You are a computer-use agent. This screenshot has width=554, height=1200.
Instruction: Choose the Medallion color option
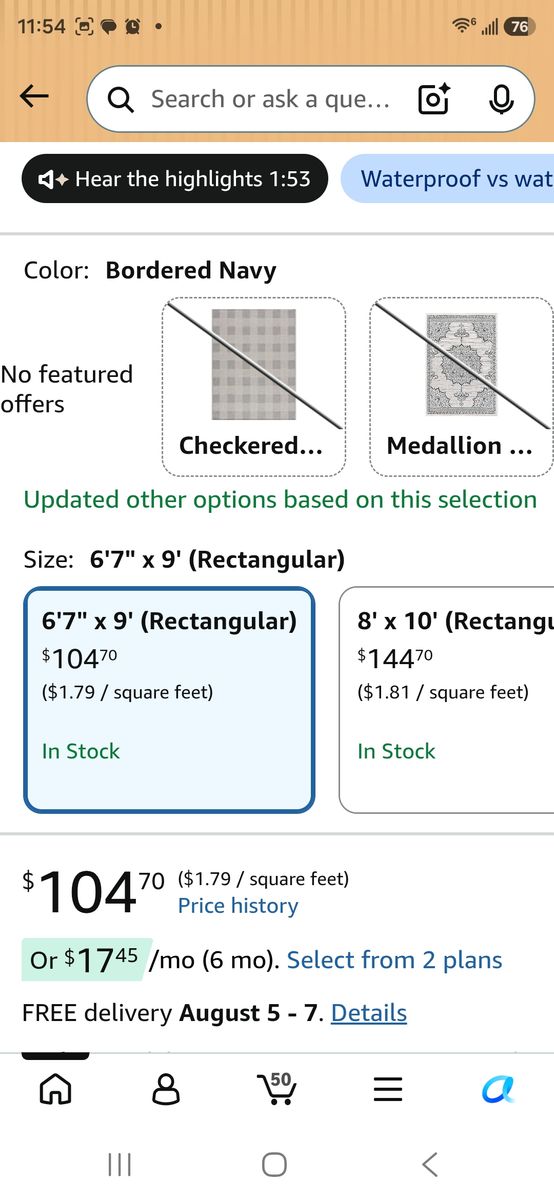tap(461, 386)
